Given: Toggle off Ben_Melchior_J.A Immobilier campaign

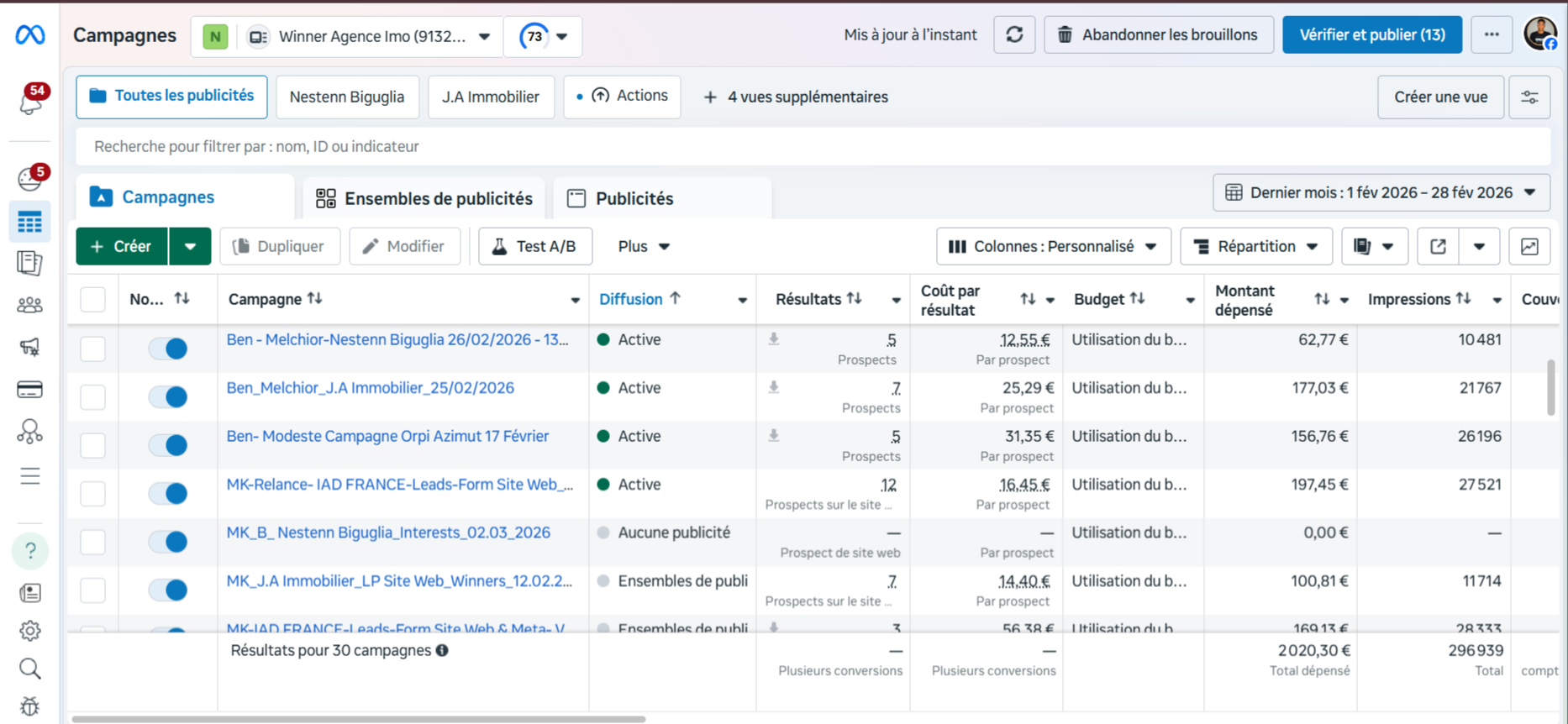Looking at the screenshot, I should coord(168,396).
